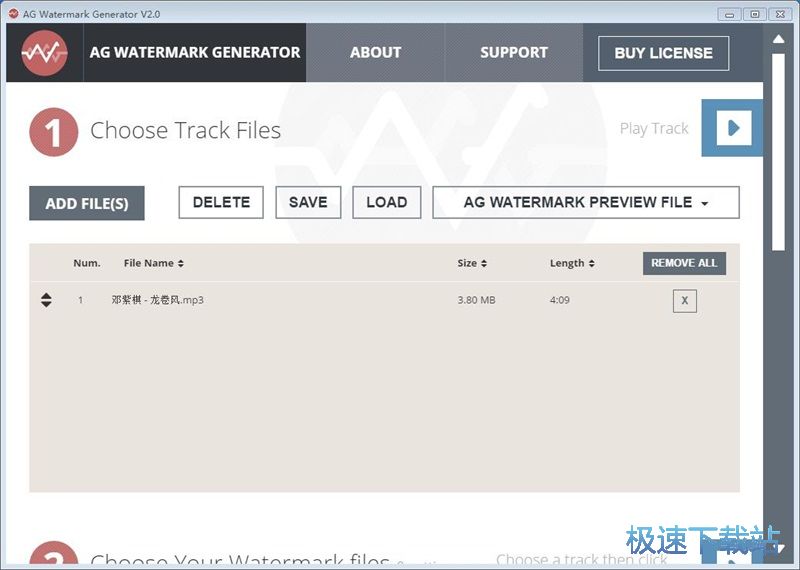Open the SUPPORT tab
Screen dimensions: 800x570
pos(514,53)
